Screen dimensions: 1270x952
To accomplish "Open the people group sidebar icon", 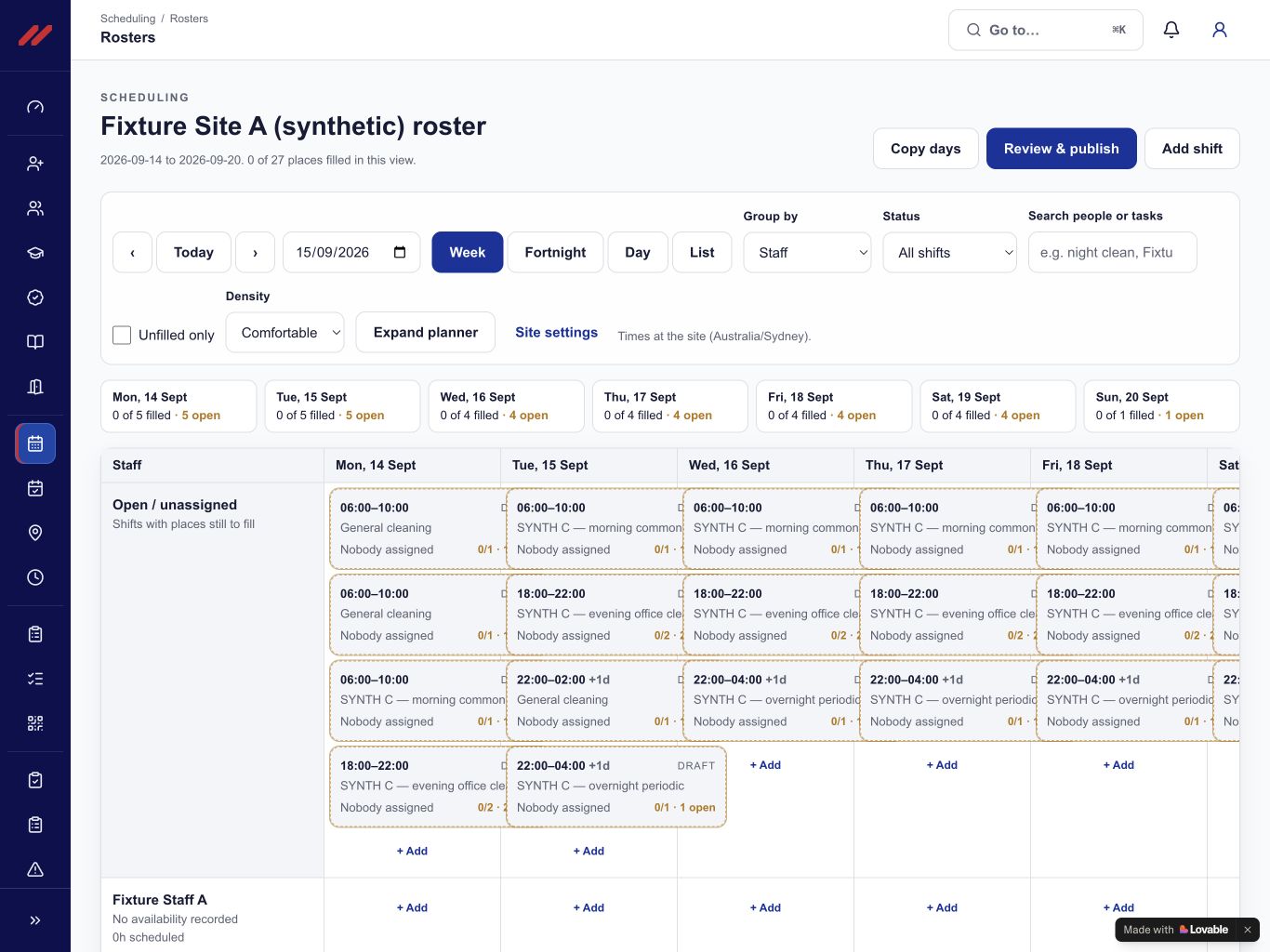I will click(x=35, y=208).
